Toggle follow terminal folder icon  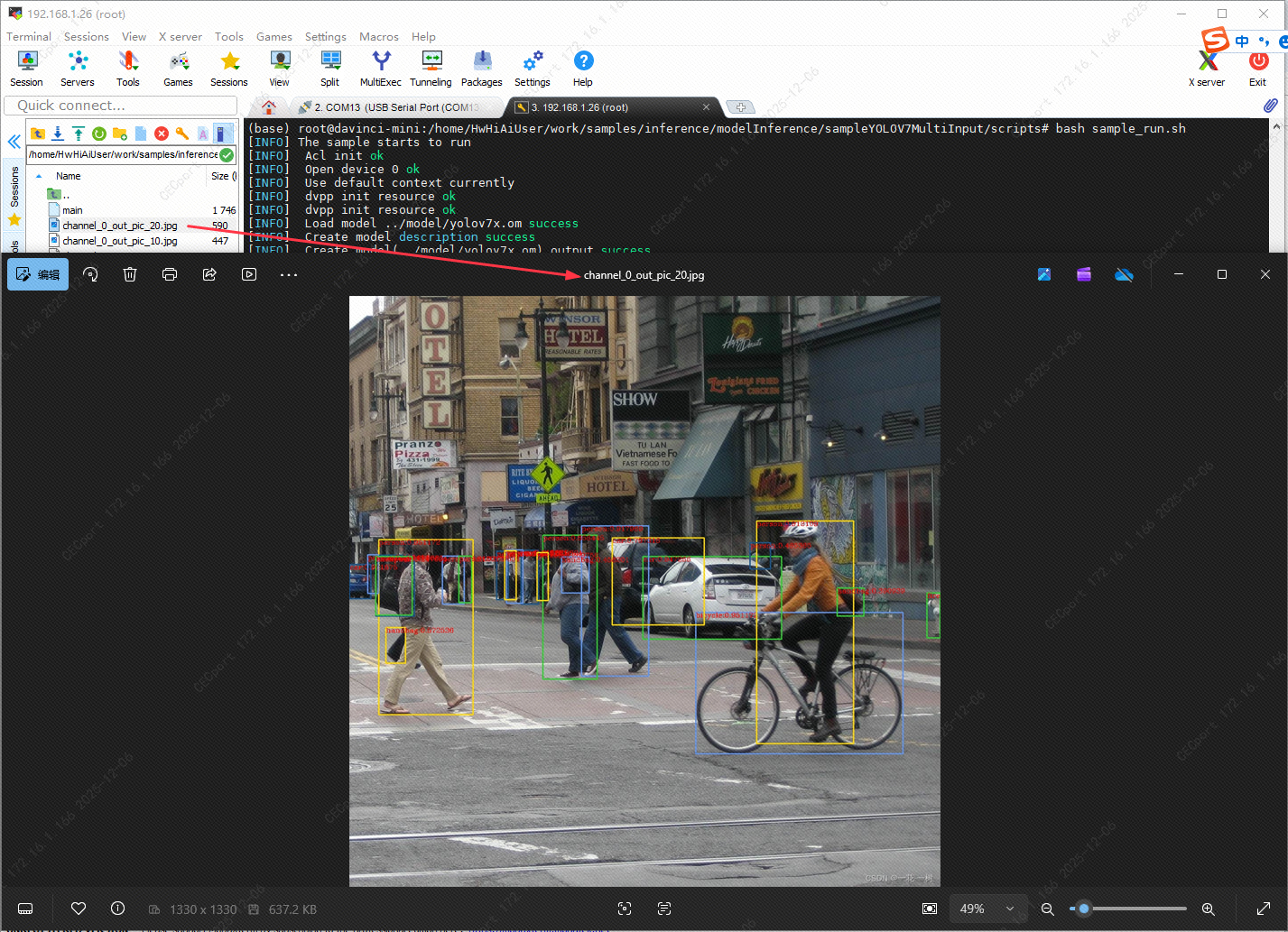[223, 134]
